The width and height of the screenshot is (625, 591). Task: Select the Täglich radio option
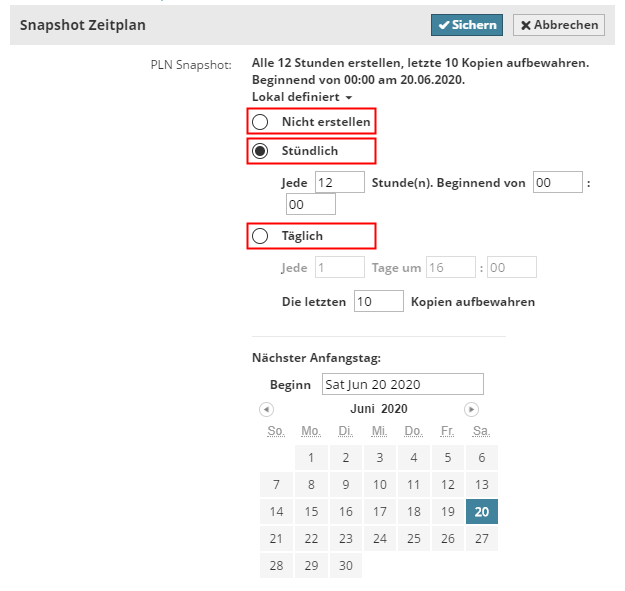point(260,236)
